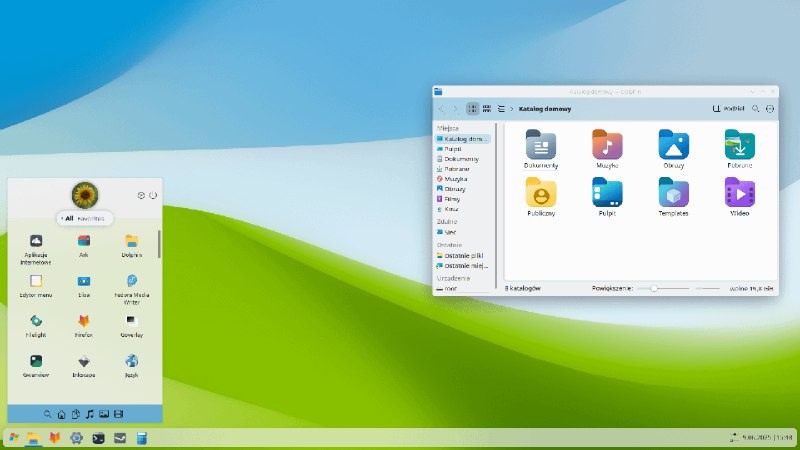This screenshot has width=800, height=450.
Task: Click sunflower user avatar in launcher
Action: click(85, 195)
